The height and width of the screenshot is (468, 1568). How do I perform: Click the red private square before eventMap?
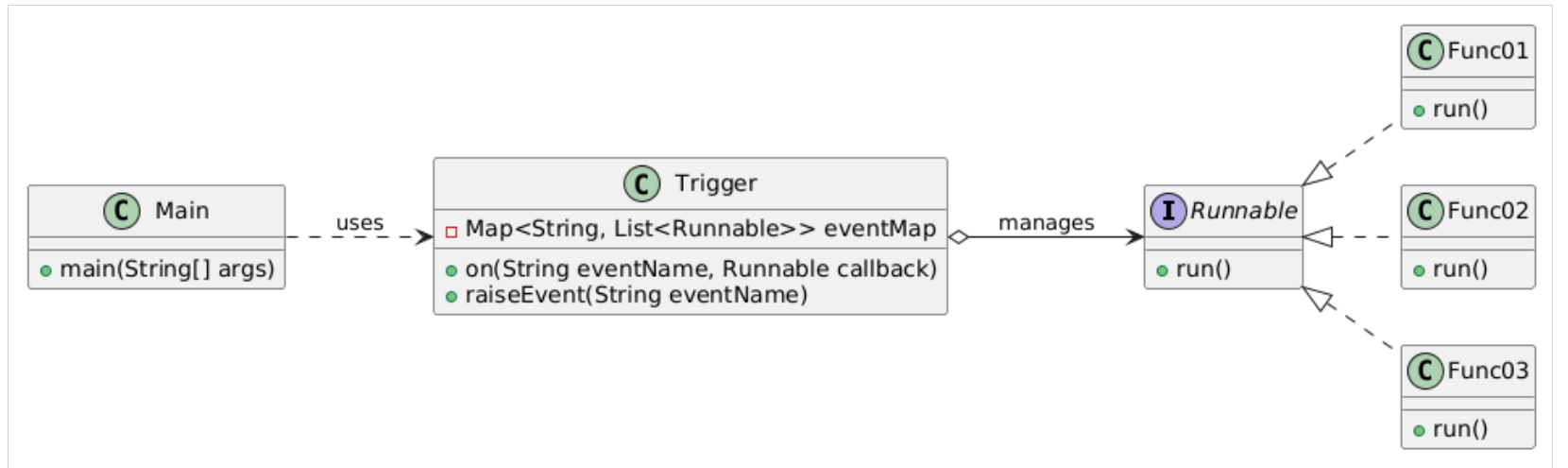pyautogui.click(x=452, y=231)
